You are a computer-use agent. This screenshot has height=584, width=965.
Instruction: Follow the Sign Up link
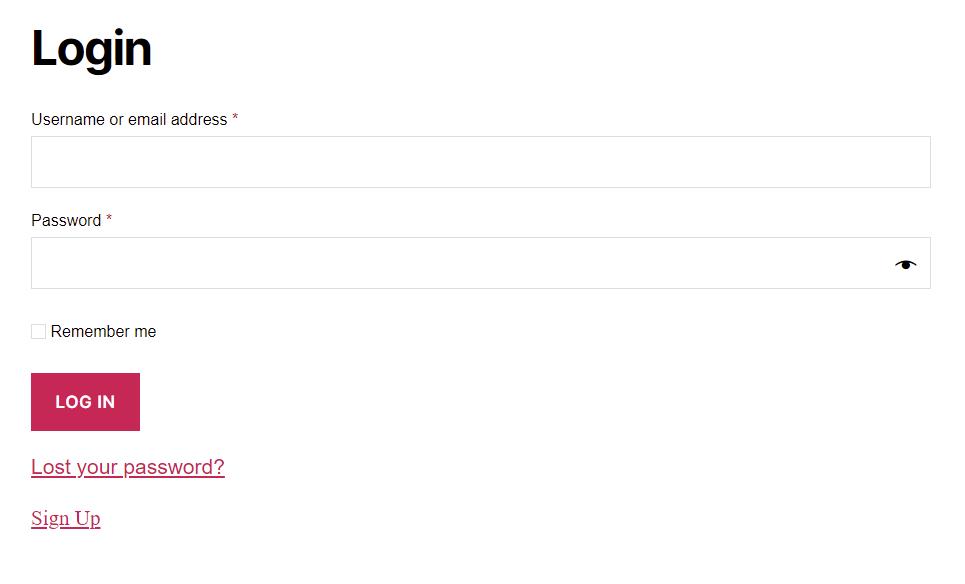[66, 519]
